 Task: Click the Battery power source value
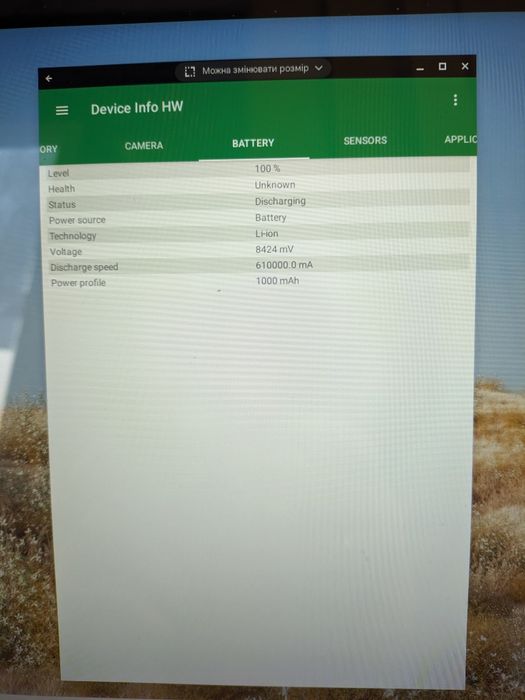click(x=271, y=217)
